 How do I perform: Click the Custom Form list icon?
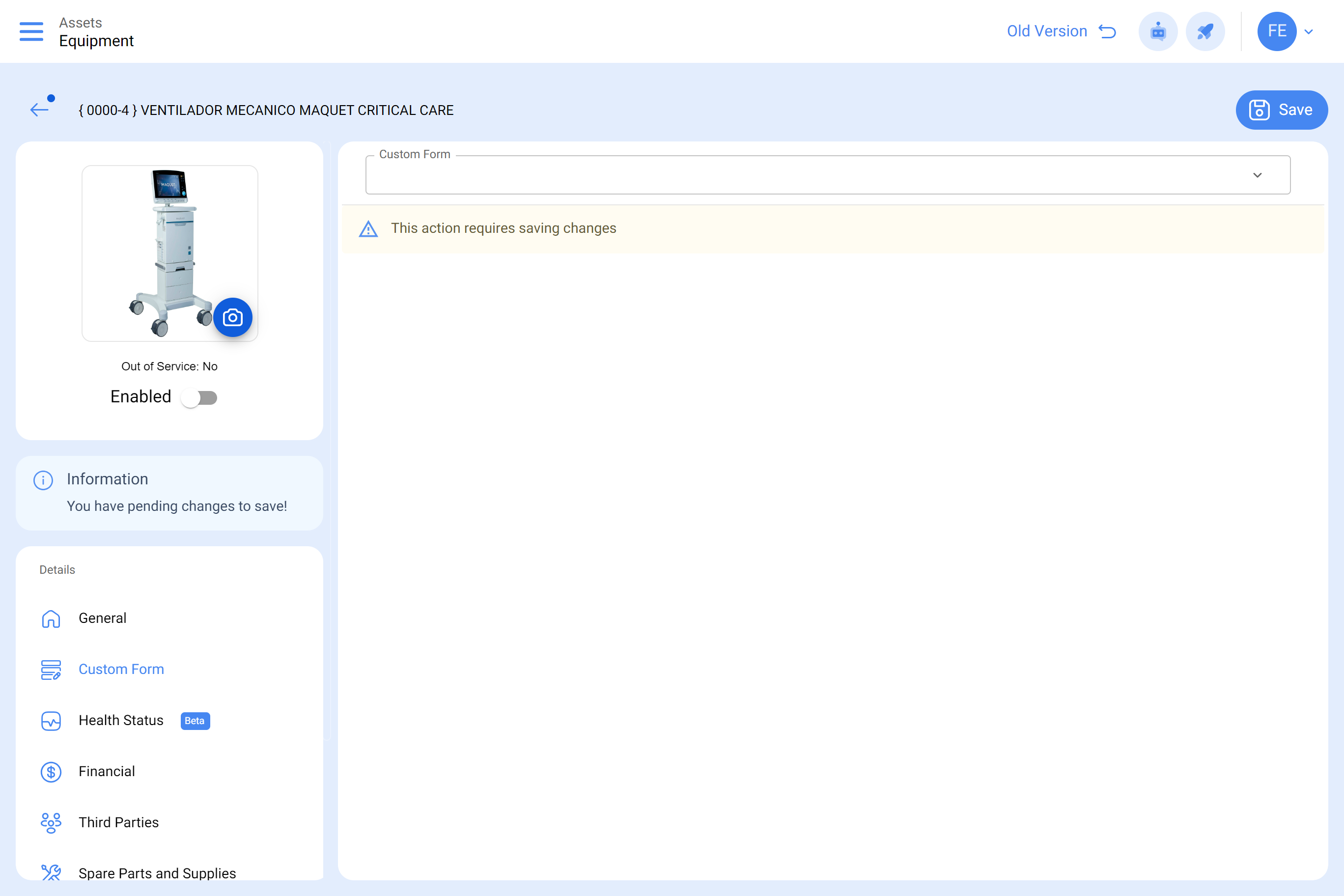coord(51,670)
